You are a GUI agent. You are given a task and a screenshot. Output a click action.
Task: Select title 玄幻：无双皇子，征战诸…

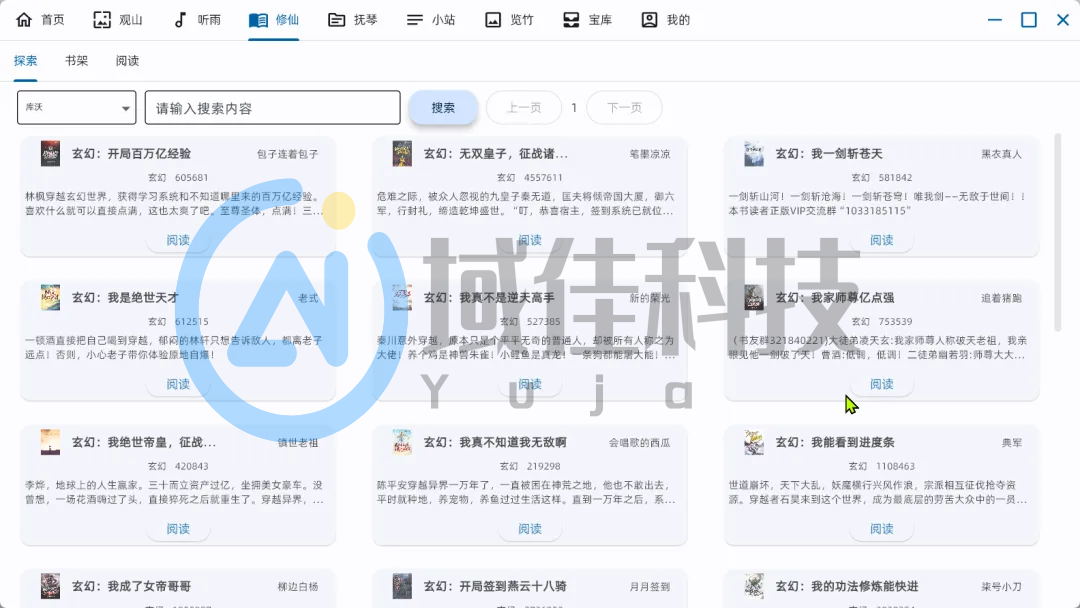coord(496,154)
